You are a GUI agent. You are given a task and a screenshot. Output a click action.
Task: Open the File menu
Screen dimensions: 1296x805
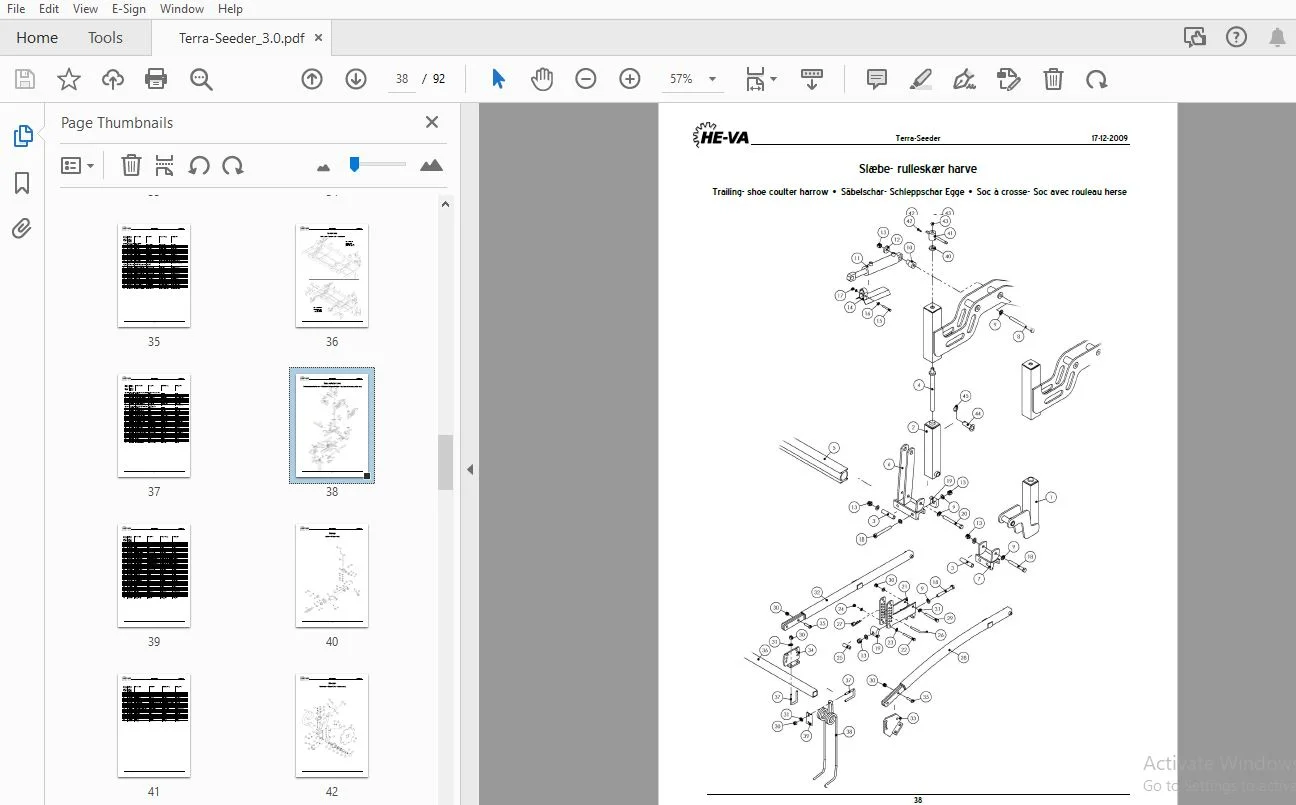click(16, 9)
